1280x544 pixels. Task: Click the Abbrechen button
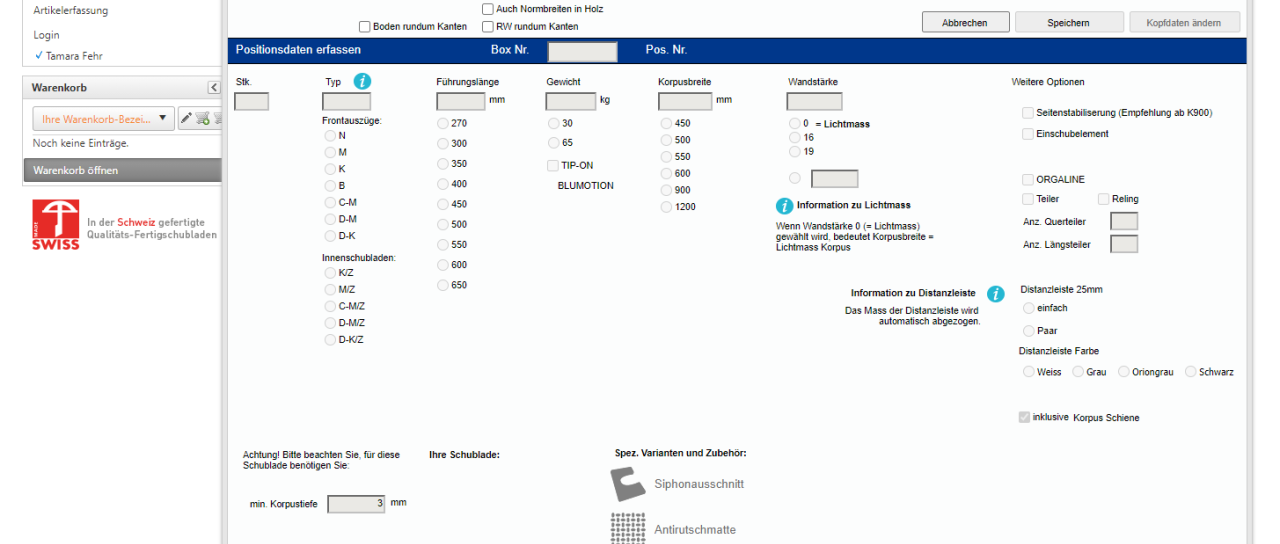click(964, 22)
